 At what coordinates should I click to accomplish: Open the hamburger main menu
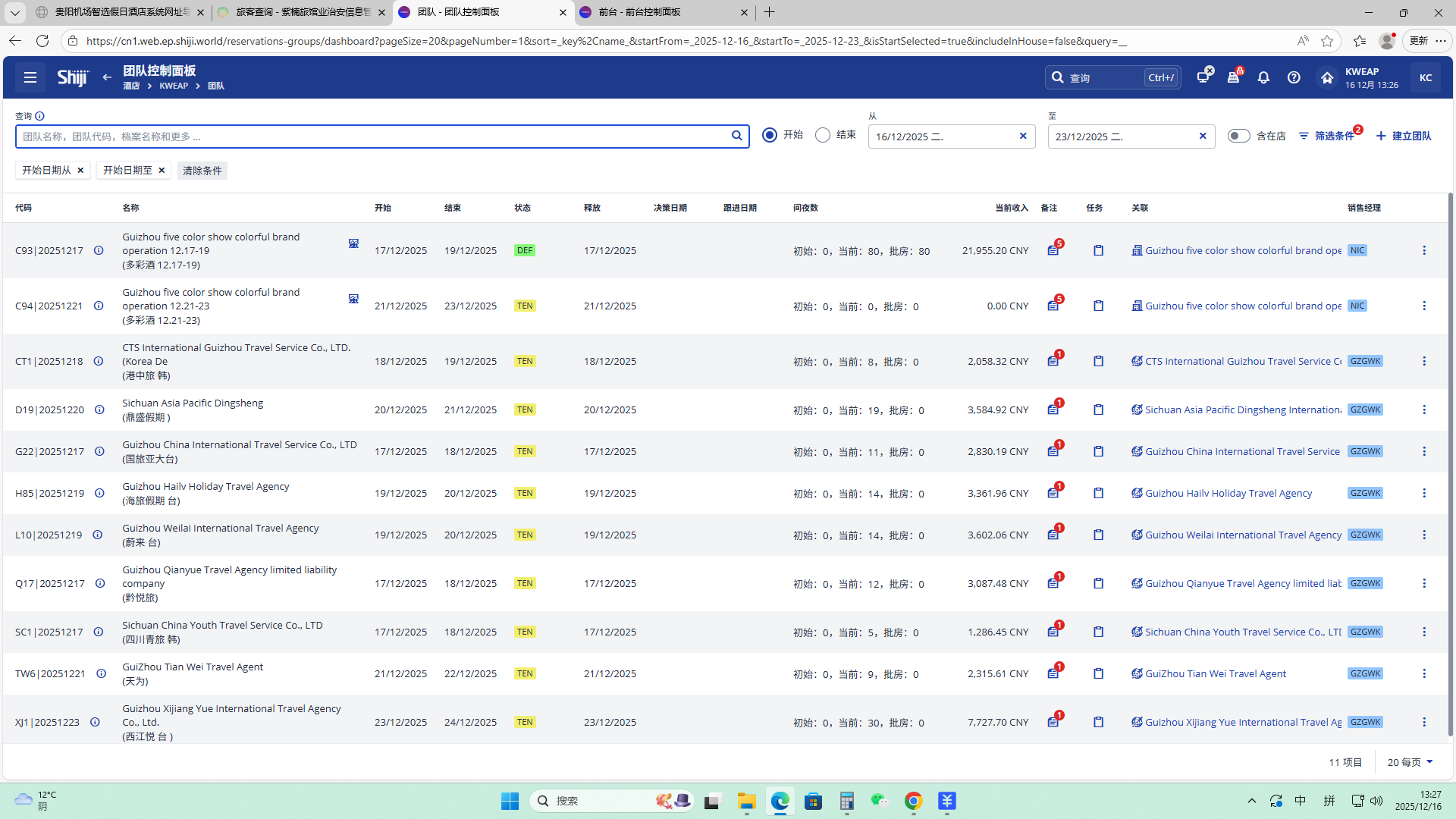[x=30, y=77]
